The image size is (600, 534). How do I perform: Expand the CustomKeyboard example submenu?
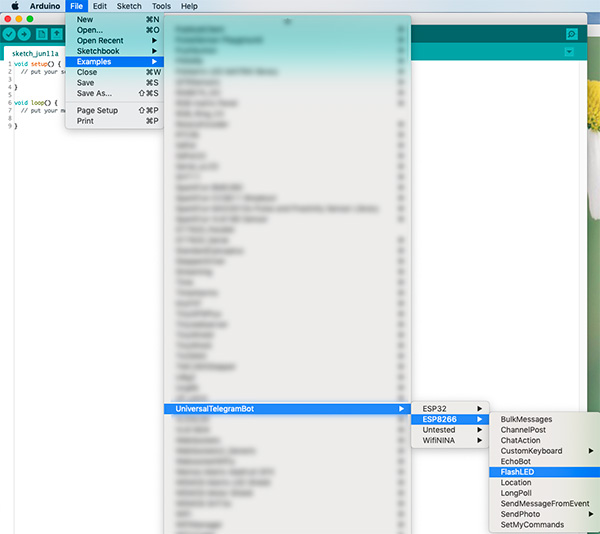(x=545, y=451)
